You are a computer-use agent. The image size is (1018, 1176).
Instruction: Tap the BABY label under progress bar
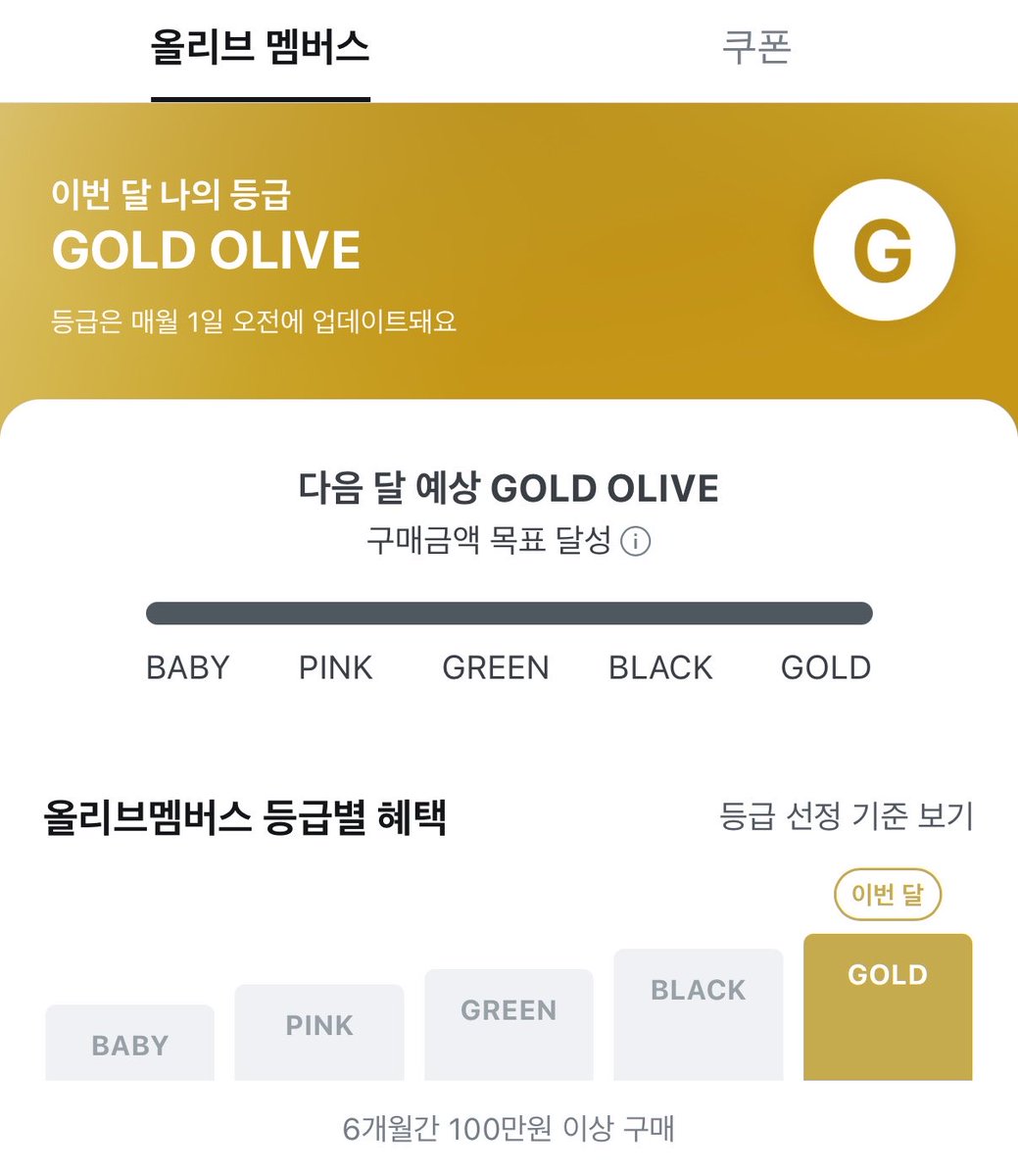(x=187, y=667)
